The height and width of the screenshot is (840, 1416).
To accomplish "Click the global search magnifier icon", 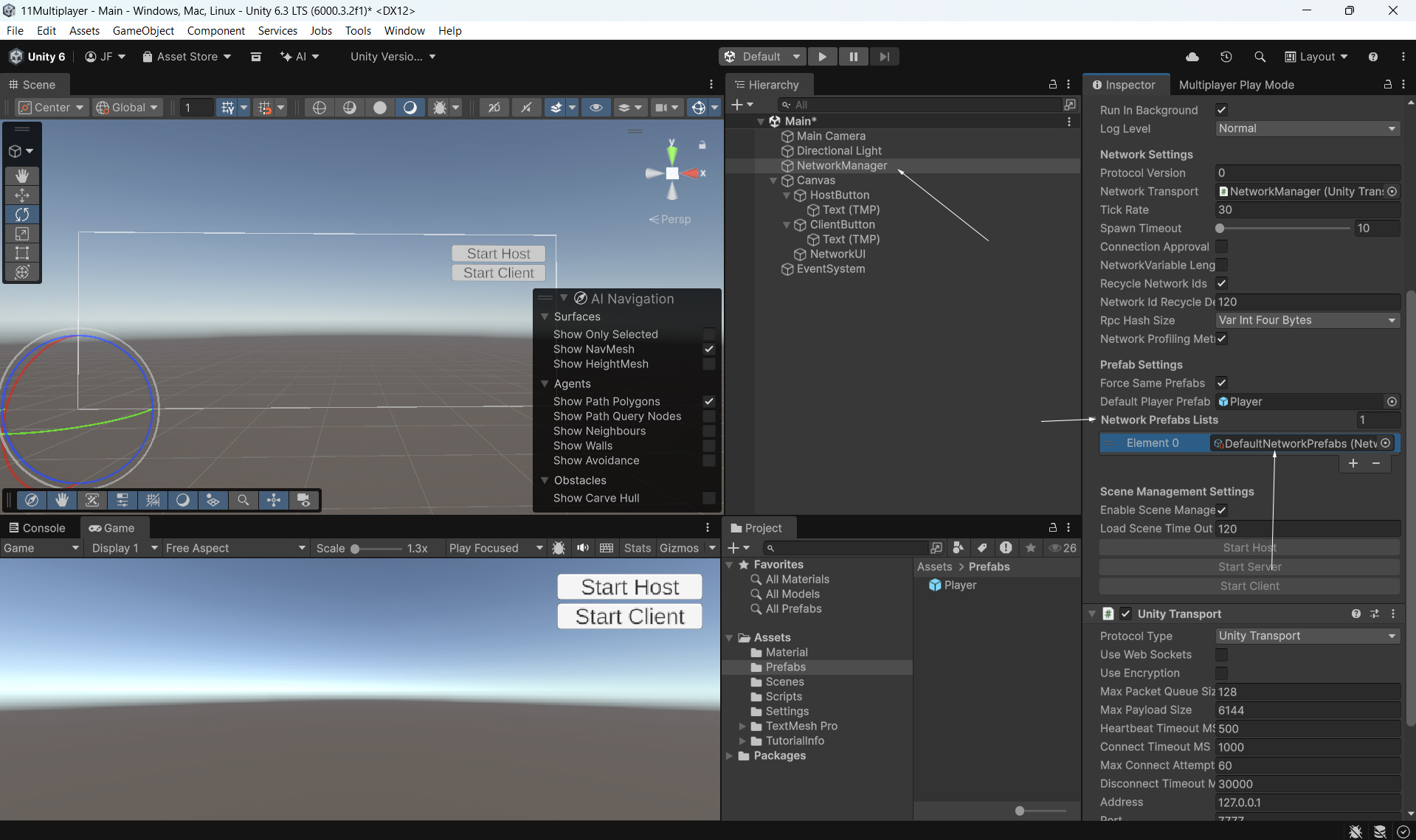I will pyautogui.click(x=1260, y=57).
